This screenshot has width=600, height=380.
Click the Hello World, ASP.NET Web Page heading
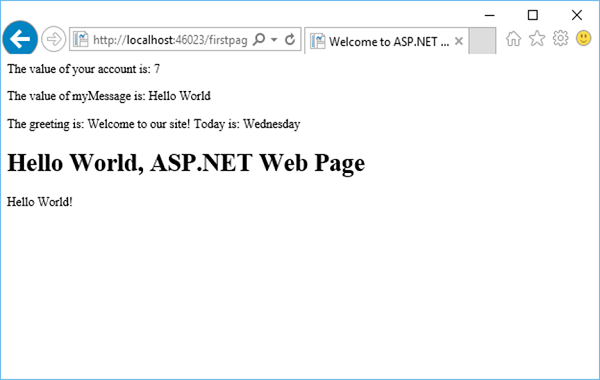coord(186,163)
